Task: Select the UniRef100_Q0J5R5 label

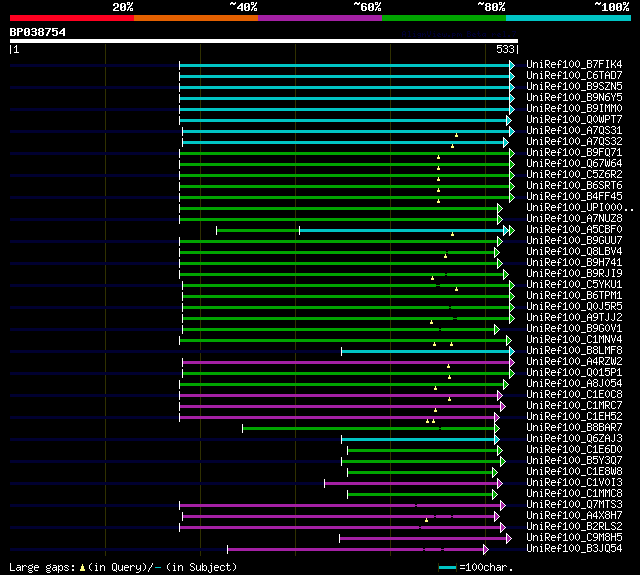Action: pyautogui.click(x=574, y=307)
